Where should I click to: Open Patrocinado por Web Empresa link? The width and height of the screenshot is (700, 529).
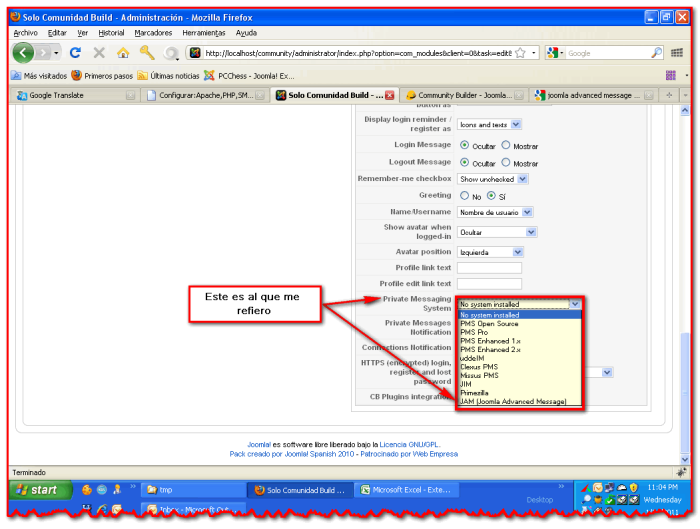tap(409, 454)
